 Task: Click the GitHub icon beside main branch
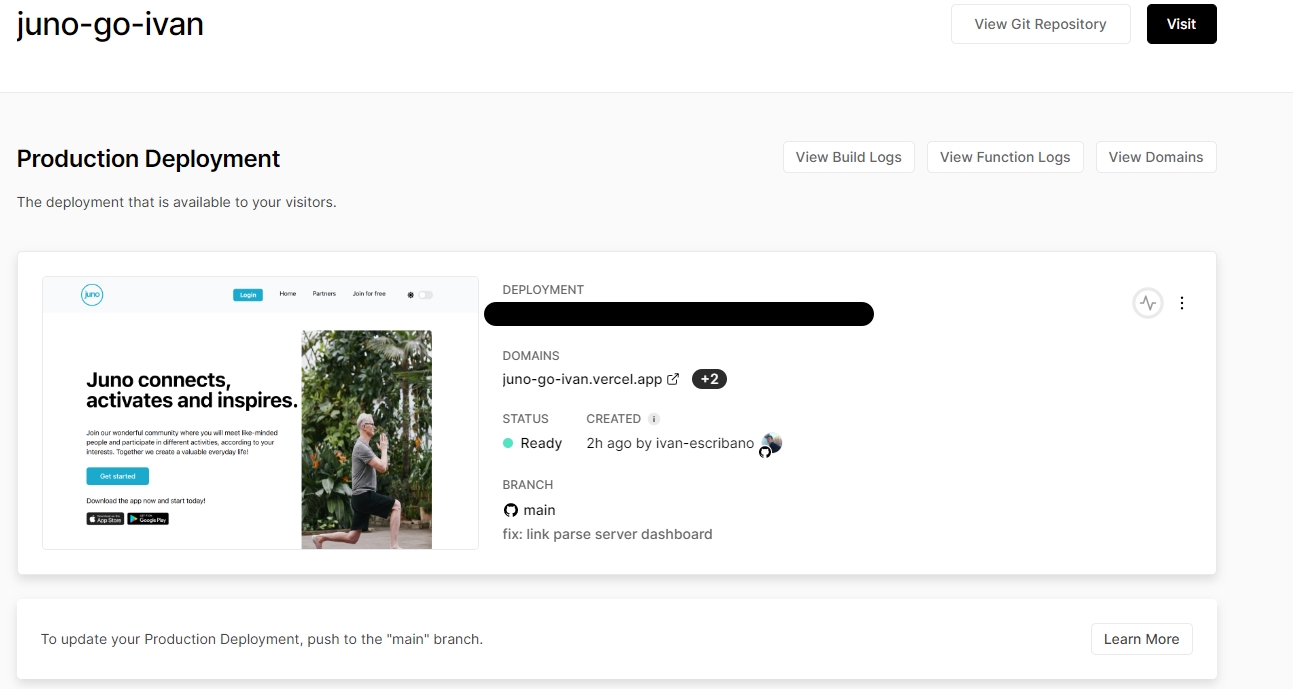(511, 510)
